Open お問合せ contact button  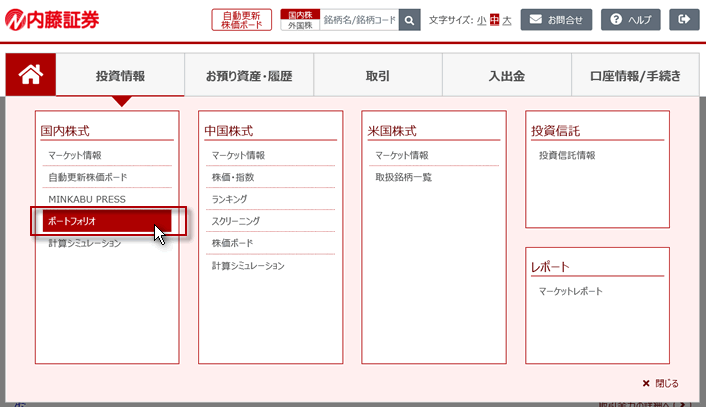coord(557,20)
